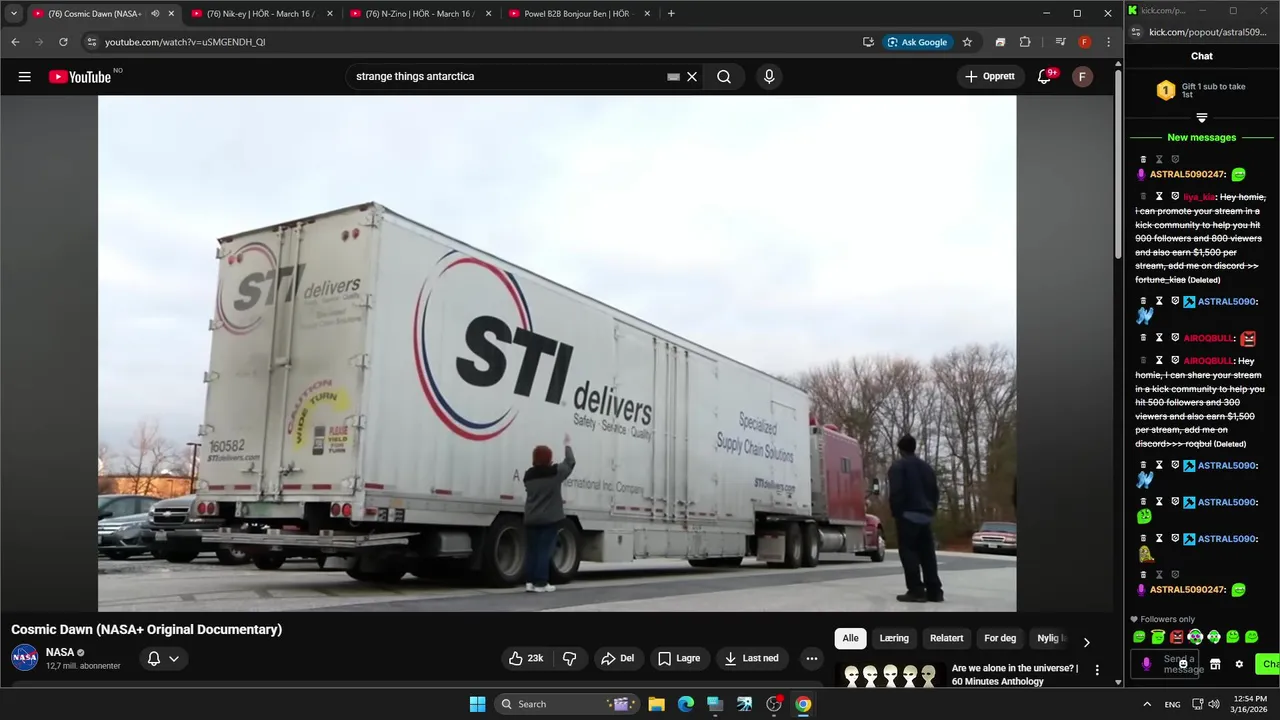Click Gift 1 sub leaderboard banner in Kick chat
The image size is (1280, 720).
1201,90
